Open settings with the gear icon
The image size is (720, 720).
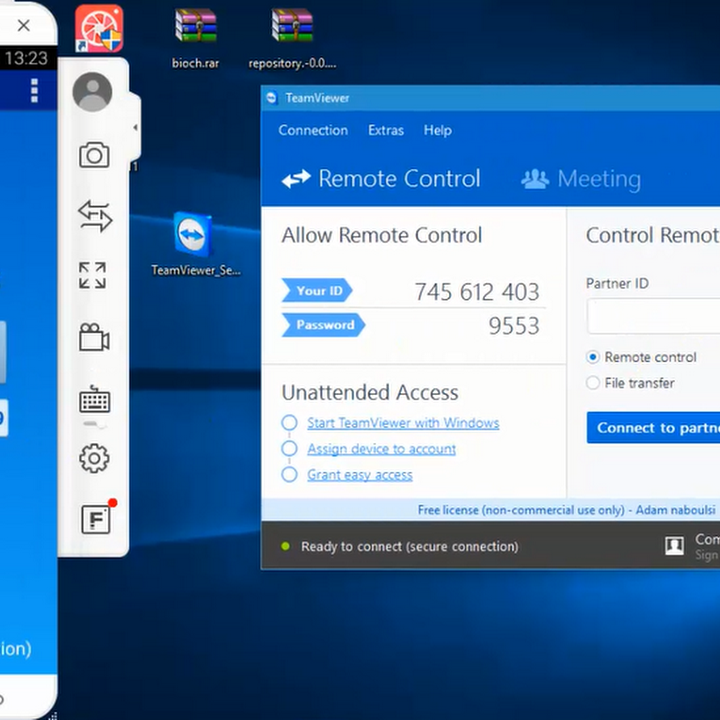point(94,458)
